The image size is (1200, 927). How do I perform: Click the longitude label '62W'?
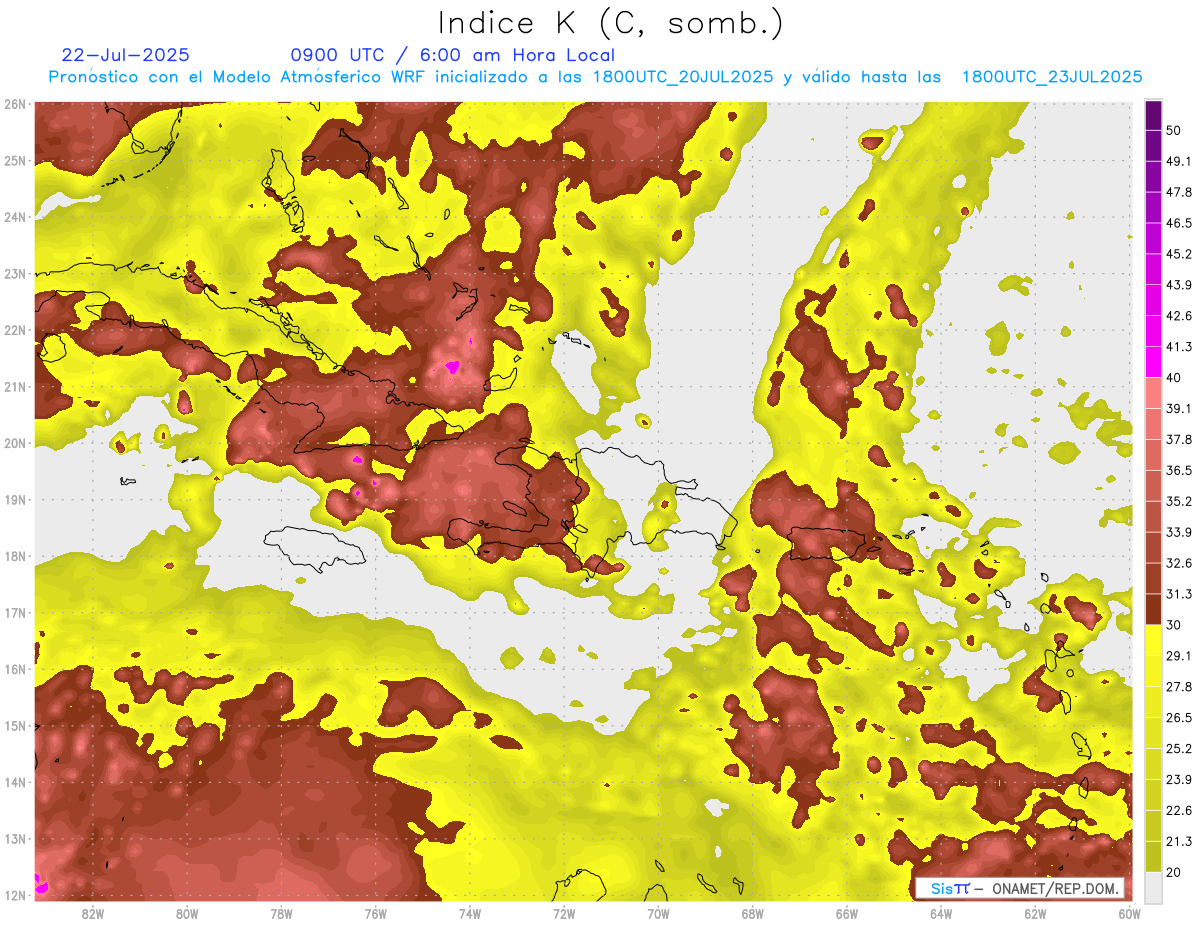point(1036,913)
